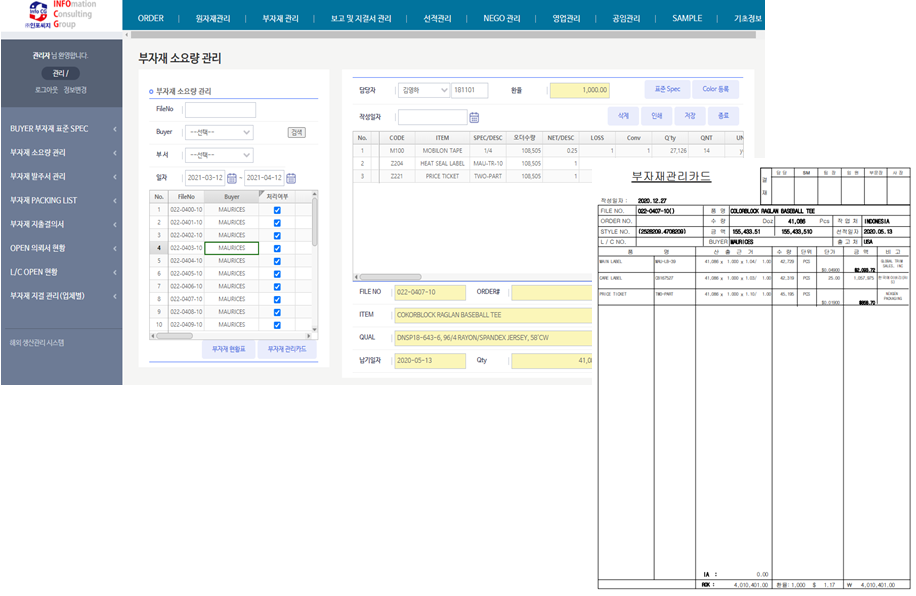Image resolution: width=916 pixels, height=596 pixels.
Task: Click the 처리여부 column header
Action: click(x=277, y=197)
